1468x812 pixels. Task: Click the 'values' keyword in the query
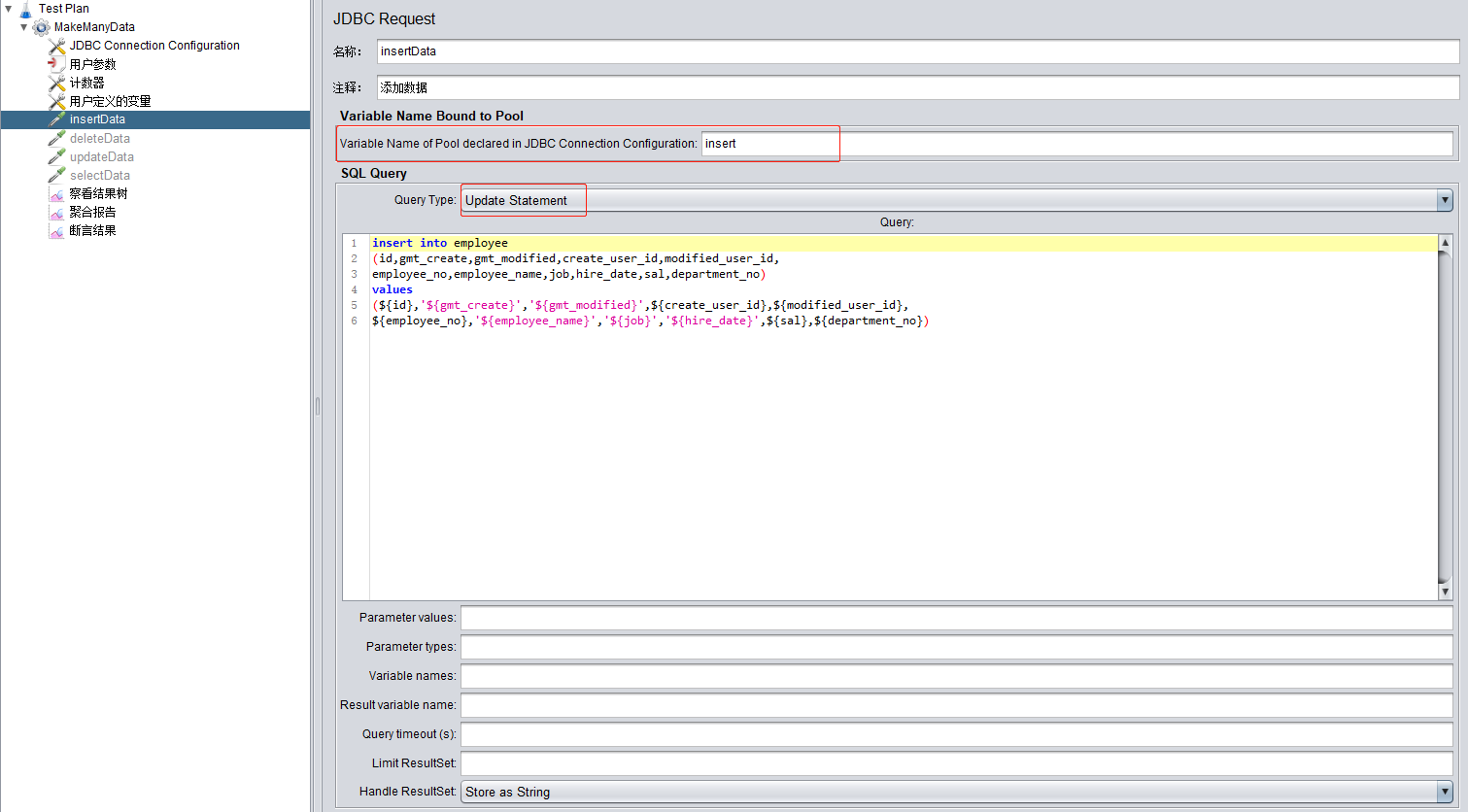pos(393,289)
